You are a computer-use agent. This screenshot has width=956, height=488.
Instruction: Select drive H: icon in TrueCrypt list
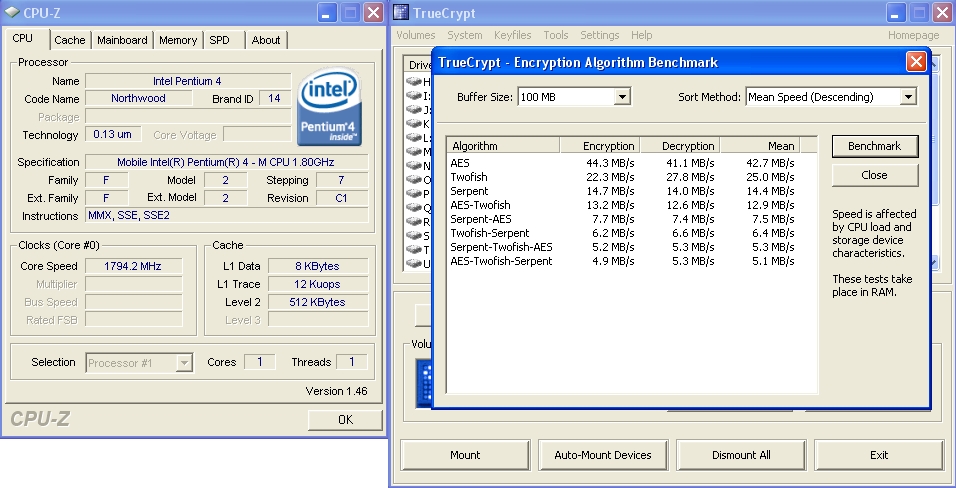click(414, 81)
